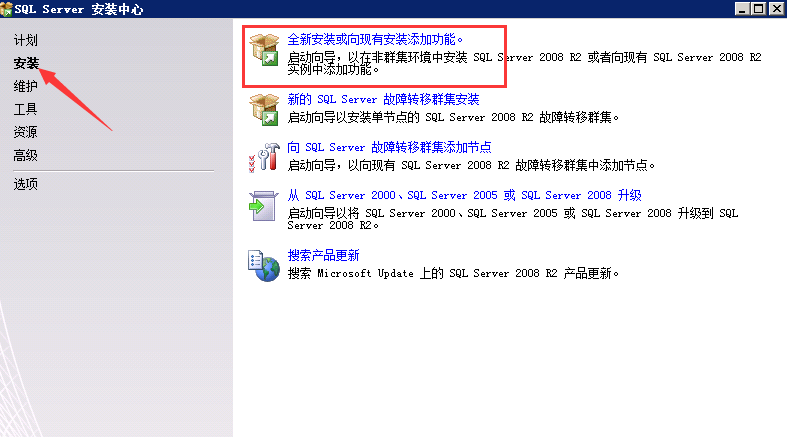Click the SQL Server title bar icon
Image resolution: width=787 pixels, height=437 pixels.
(6, 9)
